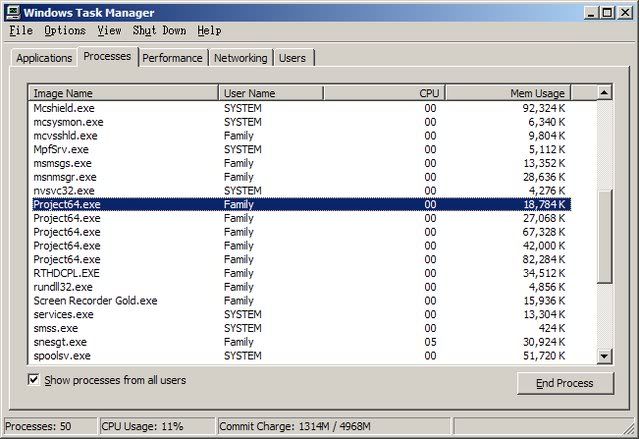
Task: Select Project64.exe row using 27,068 K
Action: (x=302, y=218)
